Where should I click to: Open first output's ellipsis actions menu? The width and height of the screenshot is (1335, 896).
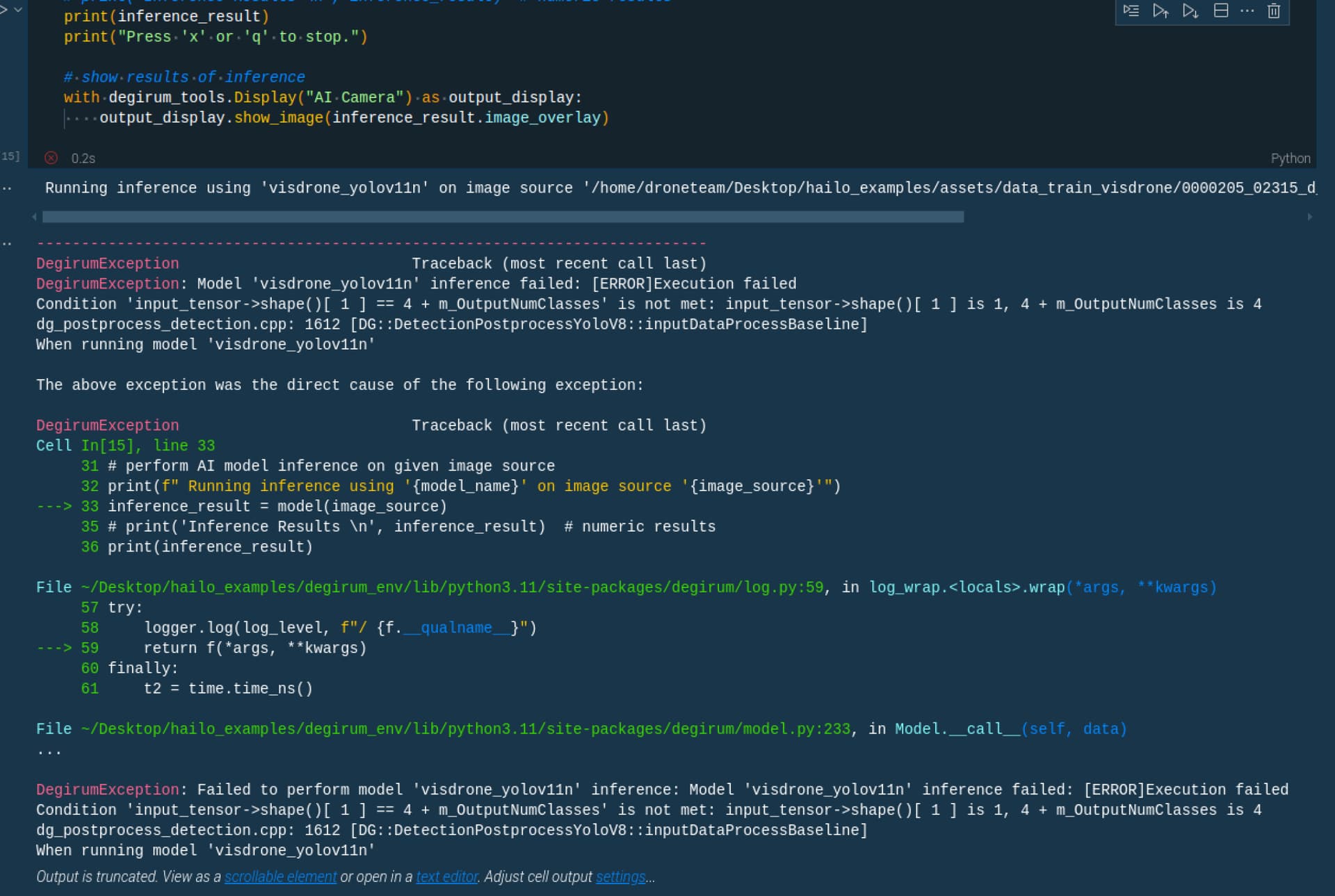7,188
